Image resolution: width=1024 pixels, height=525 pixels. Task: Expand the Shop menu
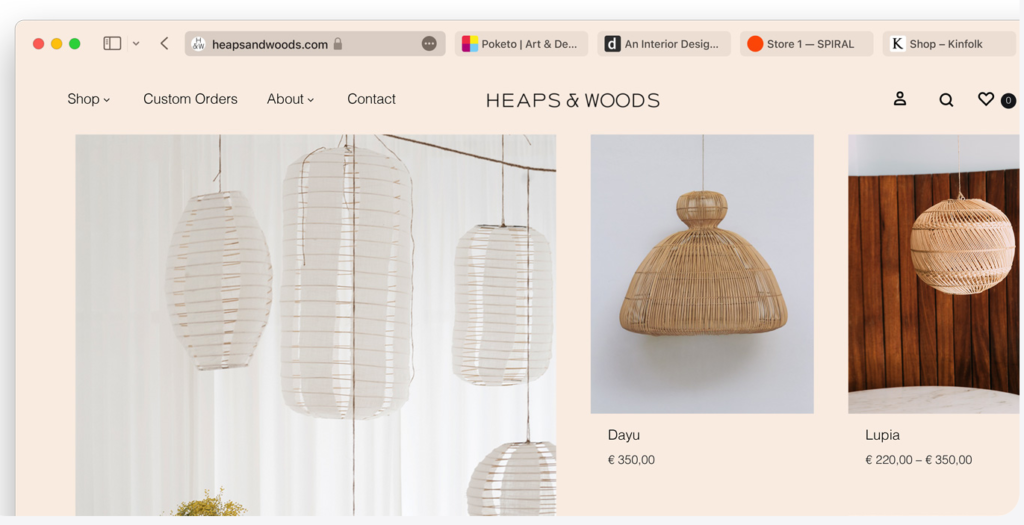[89, 99]
